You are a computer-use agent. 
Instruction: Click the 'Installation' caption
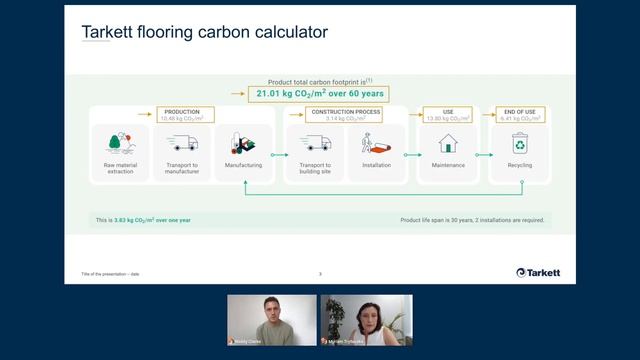pyautogui.click(x=376, y=165)
